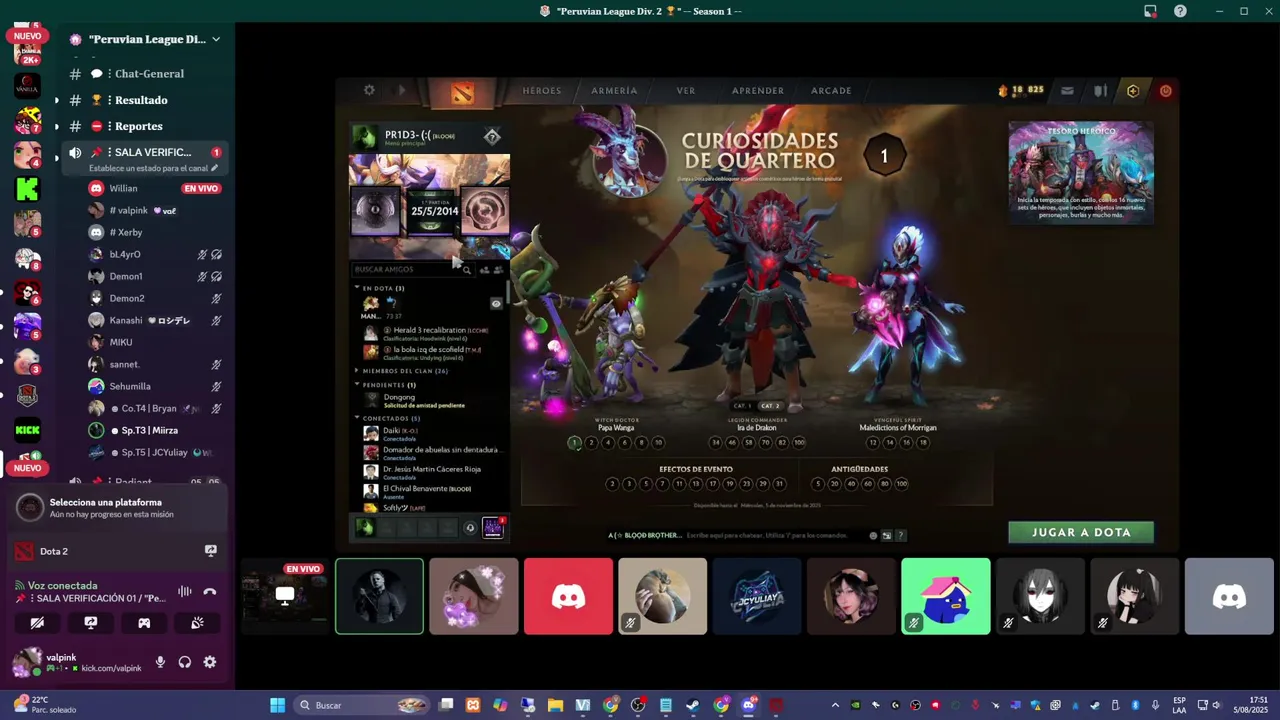The image size is (1280, 720).
Task: Collapse the EN DOTA friends section
Action: (x=357, y=288)
